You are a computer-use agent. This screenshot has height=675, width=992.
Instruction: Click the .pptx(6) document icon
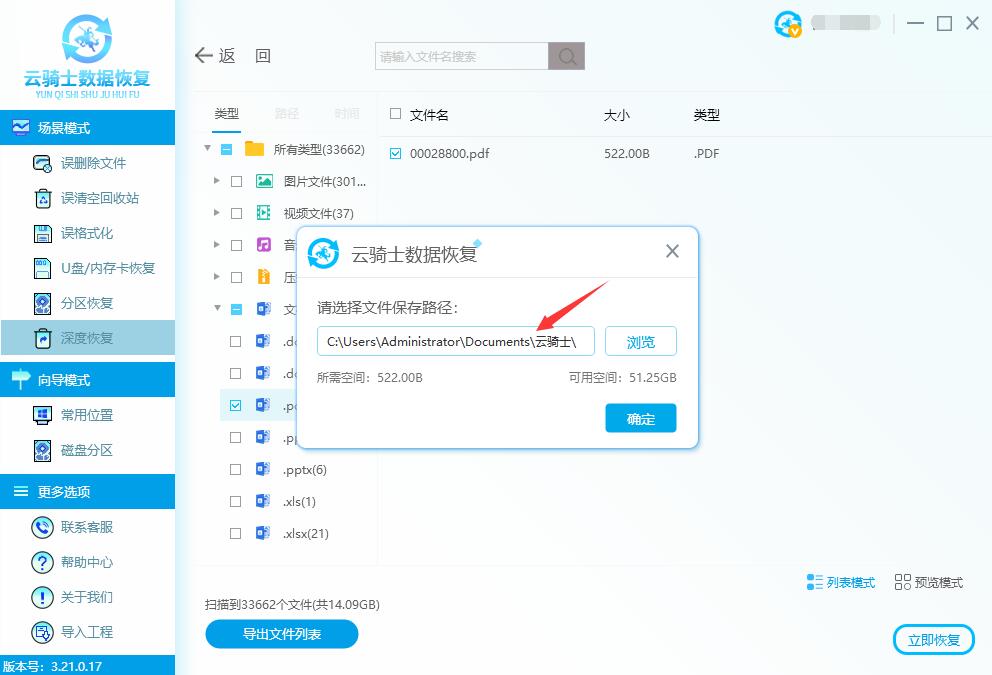263,469
